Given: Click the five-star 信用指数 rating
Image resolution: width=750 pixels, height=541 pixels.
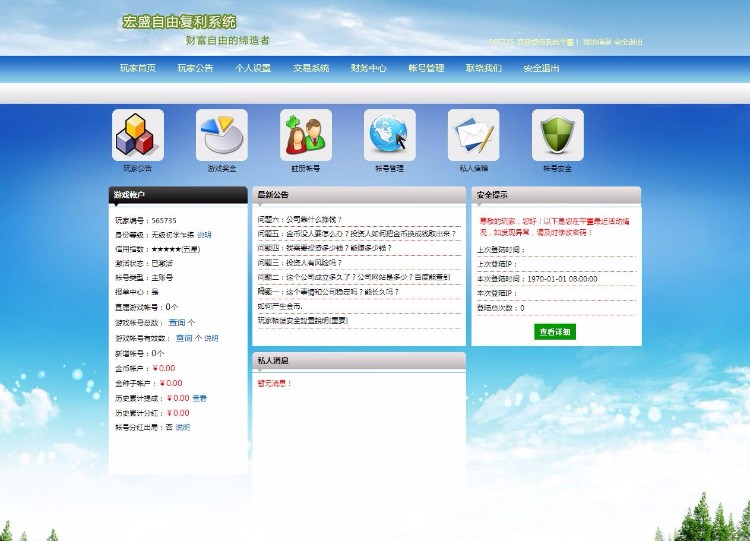Looking at the screenshot, I should [176, 249].
